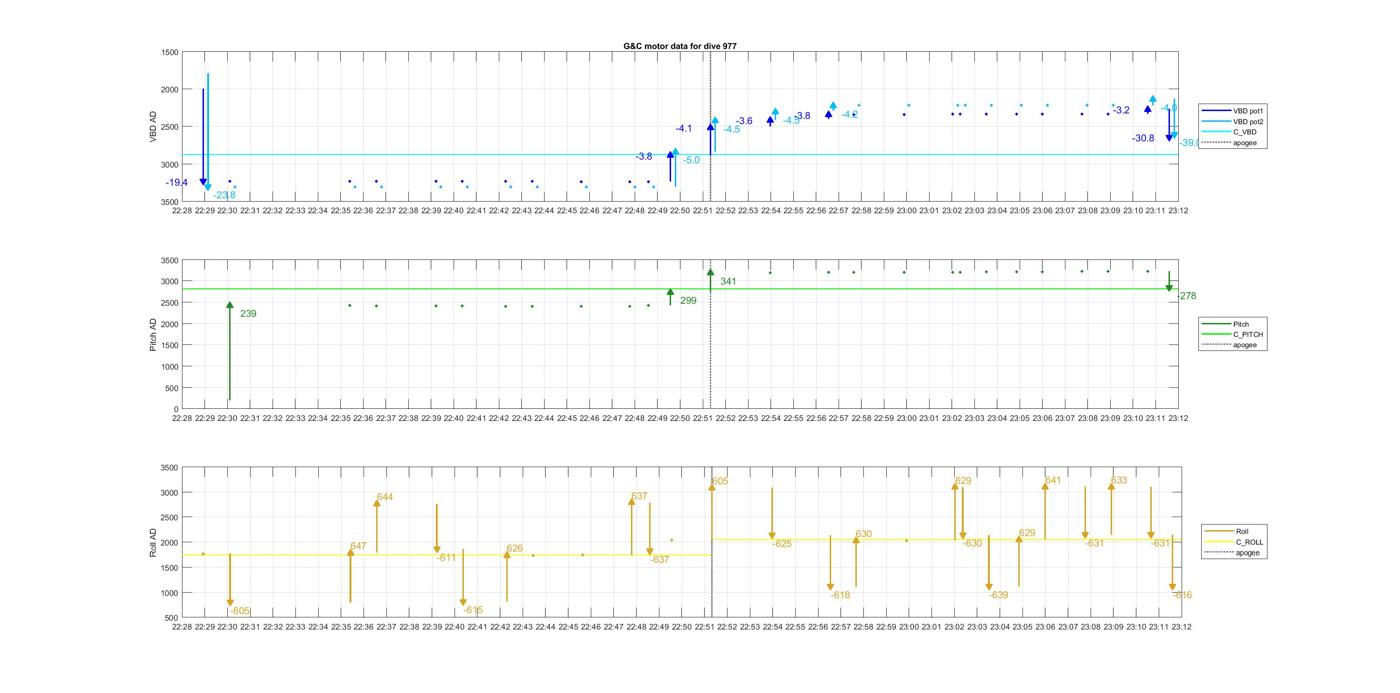The image size is (1400, 693).
Task: Click the "-611" roll data label
Action: pos(446,558)
